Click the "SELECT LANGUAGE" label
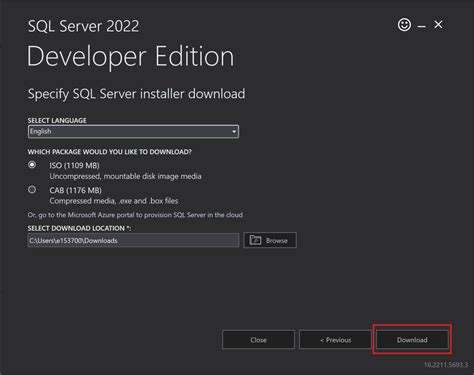 pyautogui.click(x=57, y=120)
